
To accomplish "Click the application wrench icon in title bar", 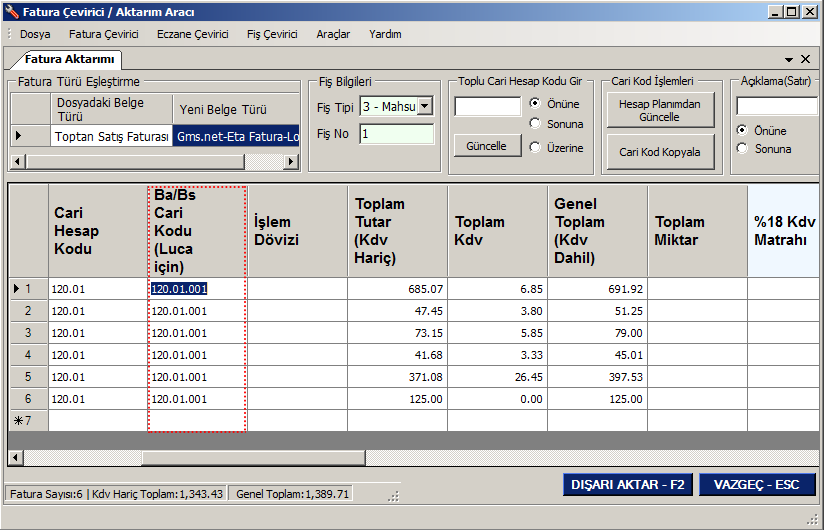I will click(x=12, y=12).
